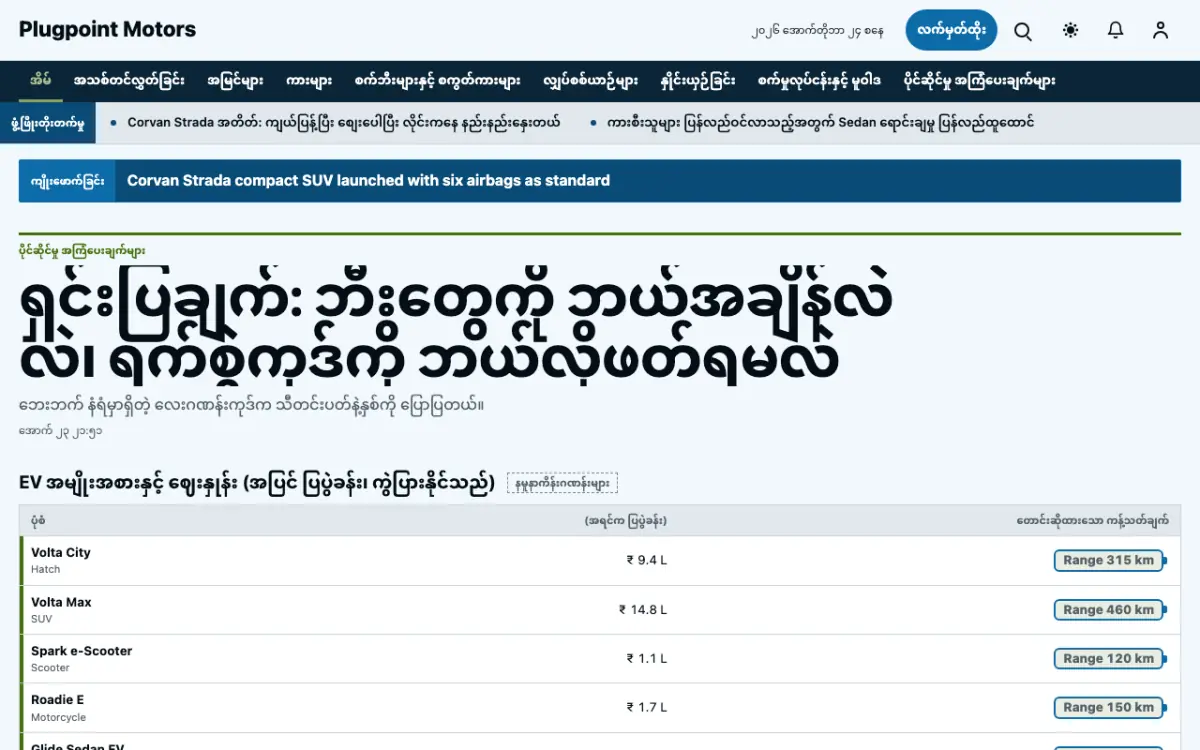Sort by ပုံစံ column header

(x=38, y=521)
